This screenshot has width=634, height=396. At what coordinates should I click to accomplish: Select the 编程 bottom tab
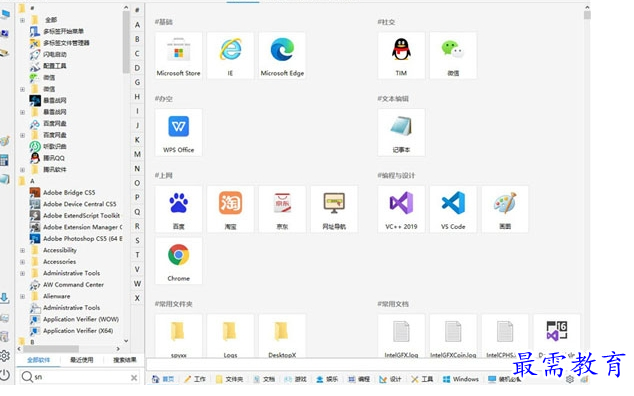click(359, 379)
